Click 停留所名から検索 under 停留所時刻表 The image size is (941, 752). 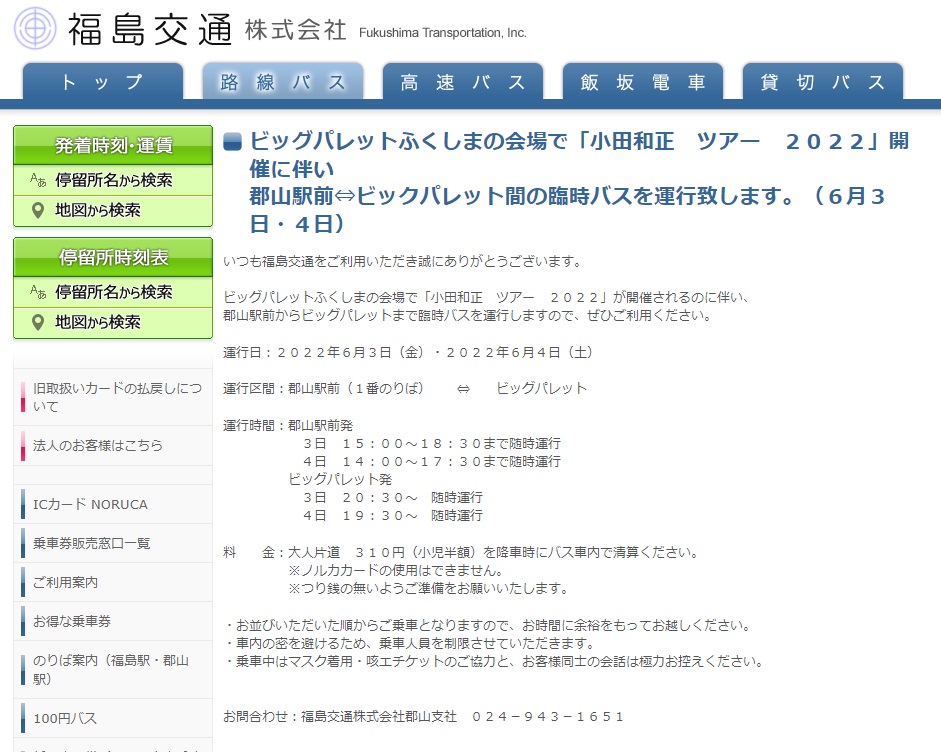click(x=113, y=292)
